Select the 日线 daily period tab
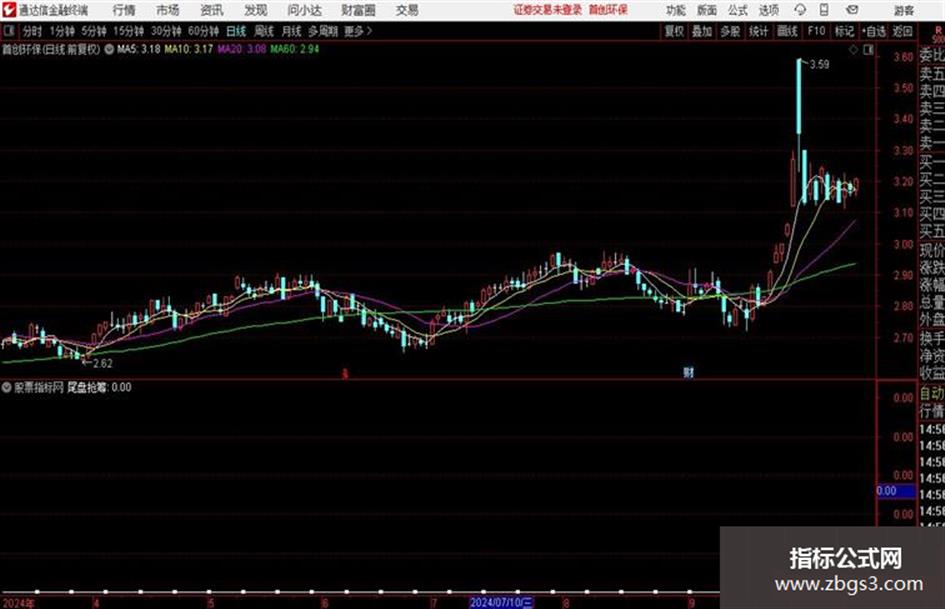This screenshot has height=609, width=945. tap(236, 31)
